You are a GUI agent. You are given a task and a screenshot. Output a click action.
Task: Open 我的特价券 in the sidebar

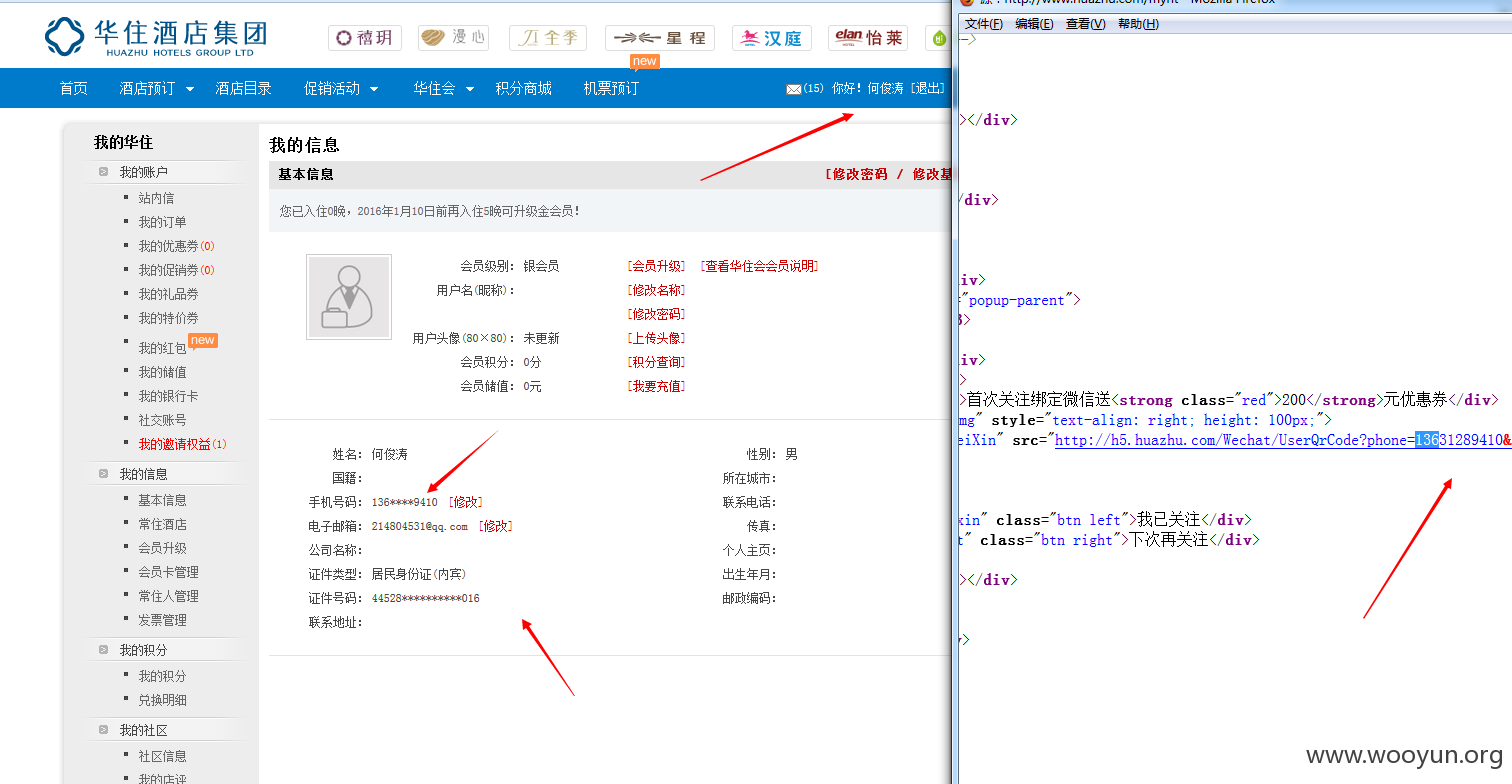[168, 318]
